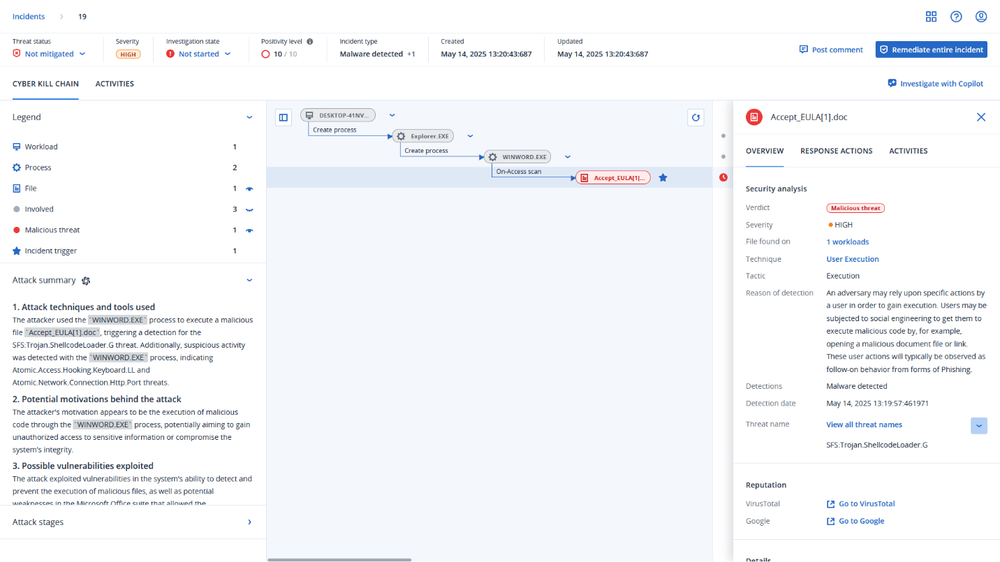Close the Accept_EULA[1].doc details panel
Image resolution: width=1000 pixels, height=562 pixels.
point(981,117)
